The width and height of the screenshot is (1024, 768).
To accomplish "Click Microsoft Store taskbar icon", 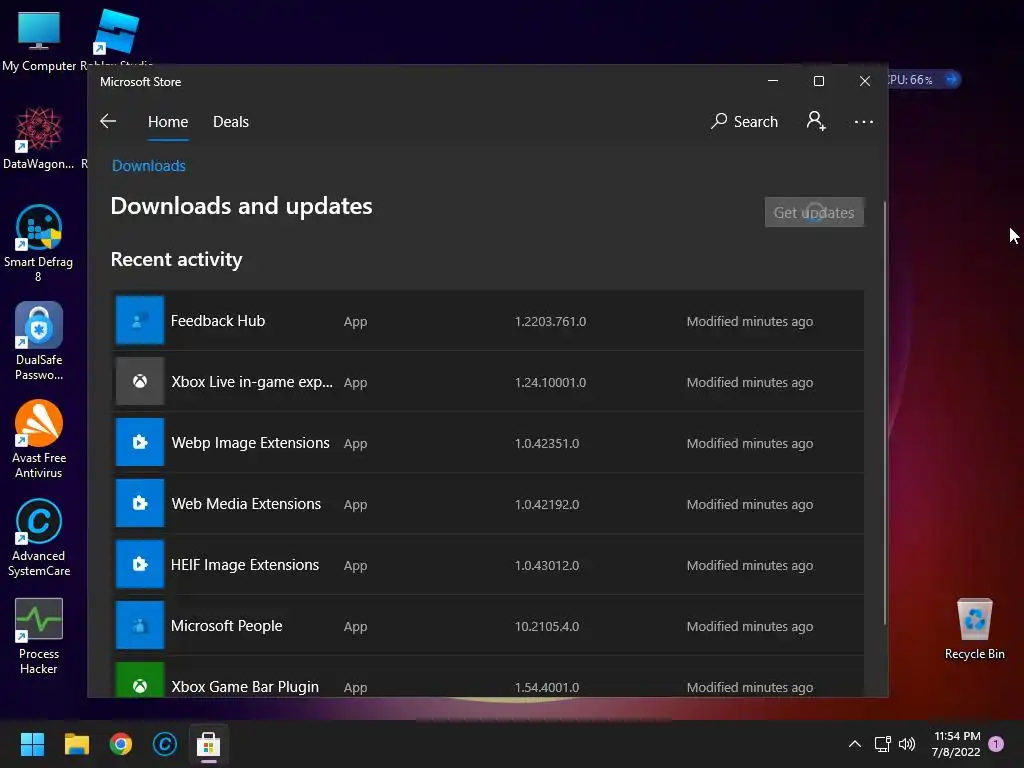I will tap(208, 744).
